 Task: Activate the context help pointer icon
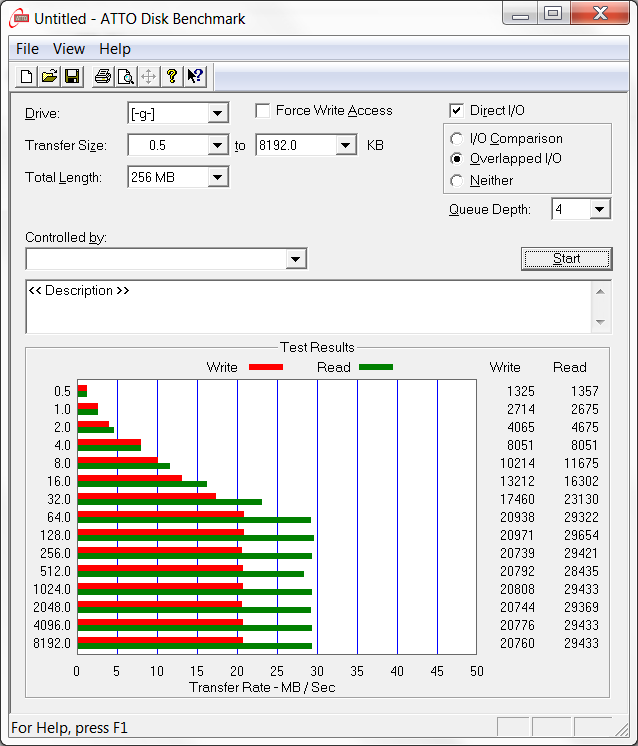click(195, 76)
